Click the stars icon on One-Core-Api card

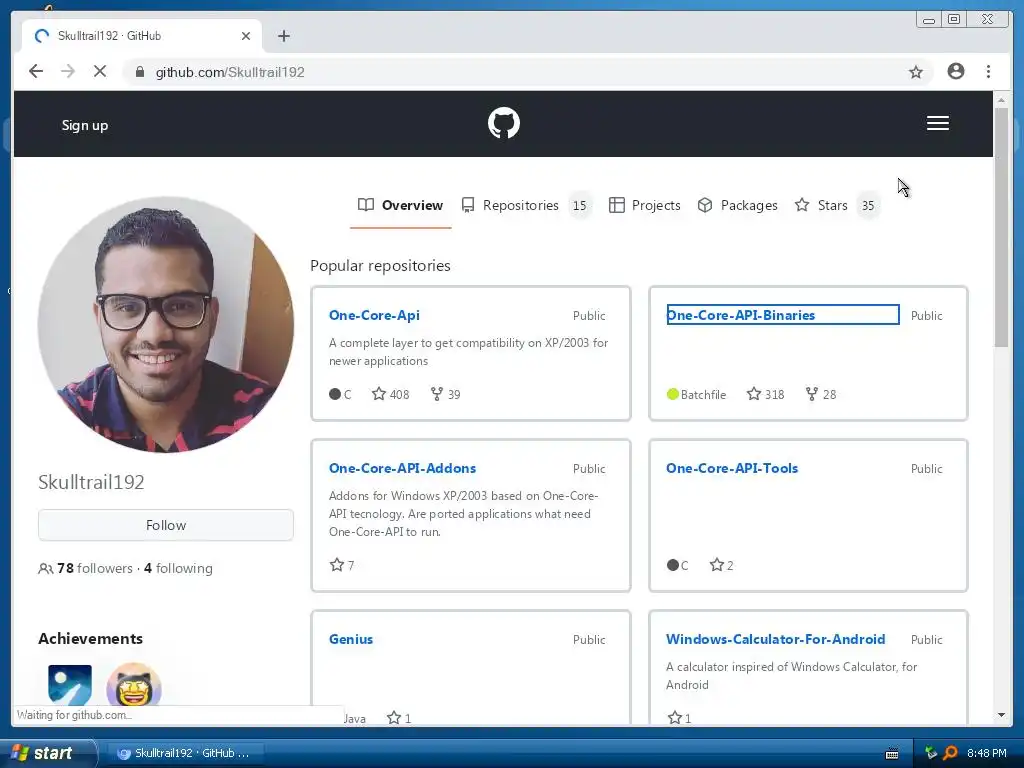pyautogui.click(x=379, y=394)
